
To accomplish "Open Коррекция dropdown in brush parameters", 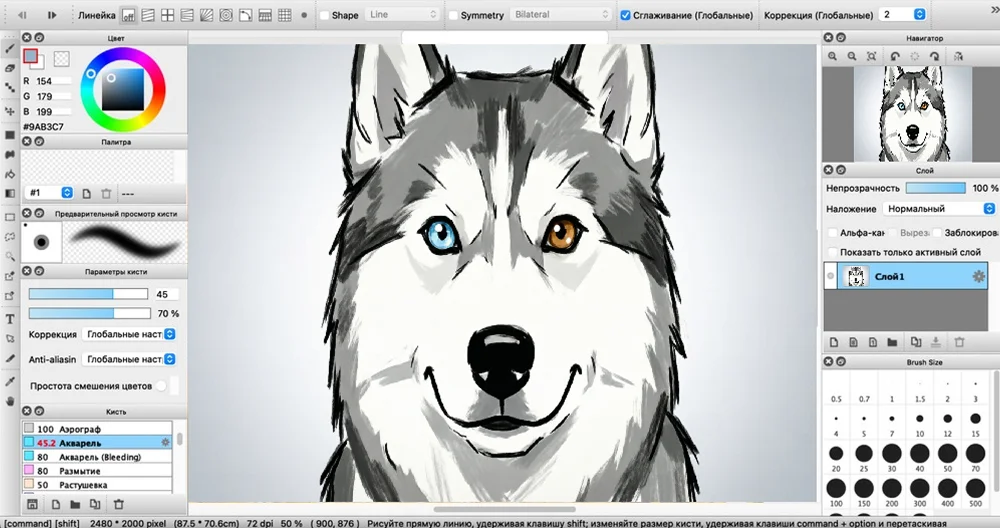I will [129, 334].
